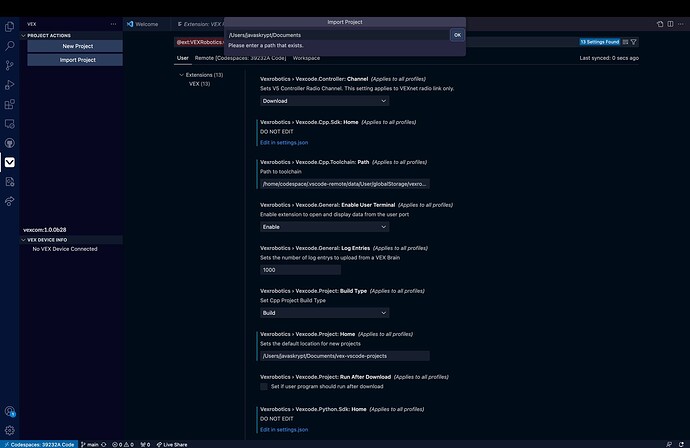Image resolution: width=690 pixels, height=448 pixels.
Task: Select the Workspace settings tab
Action: point(306,58)
